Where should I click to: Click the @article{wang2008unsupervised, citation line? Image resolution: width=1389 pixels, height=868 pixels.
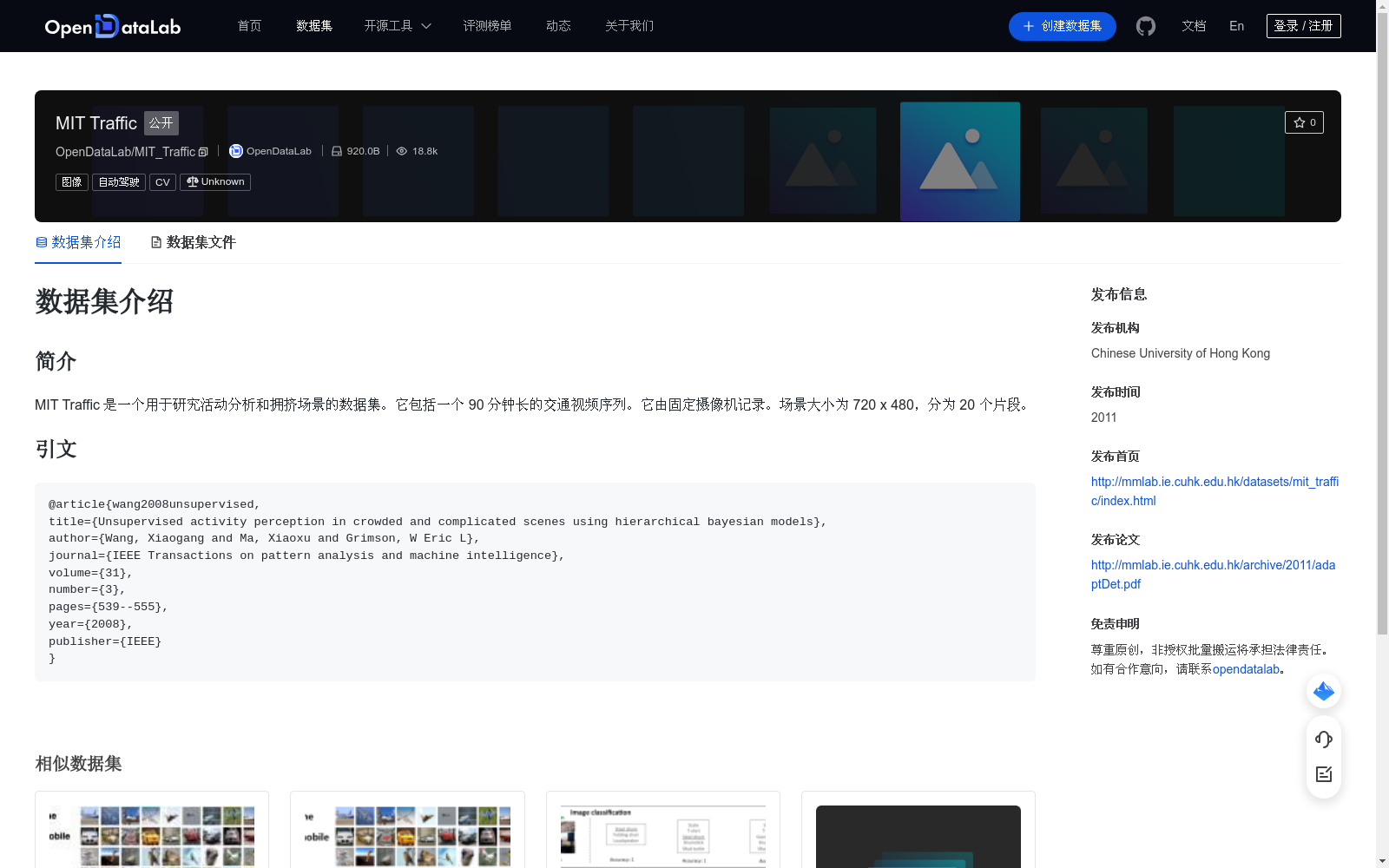(155, 504)
